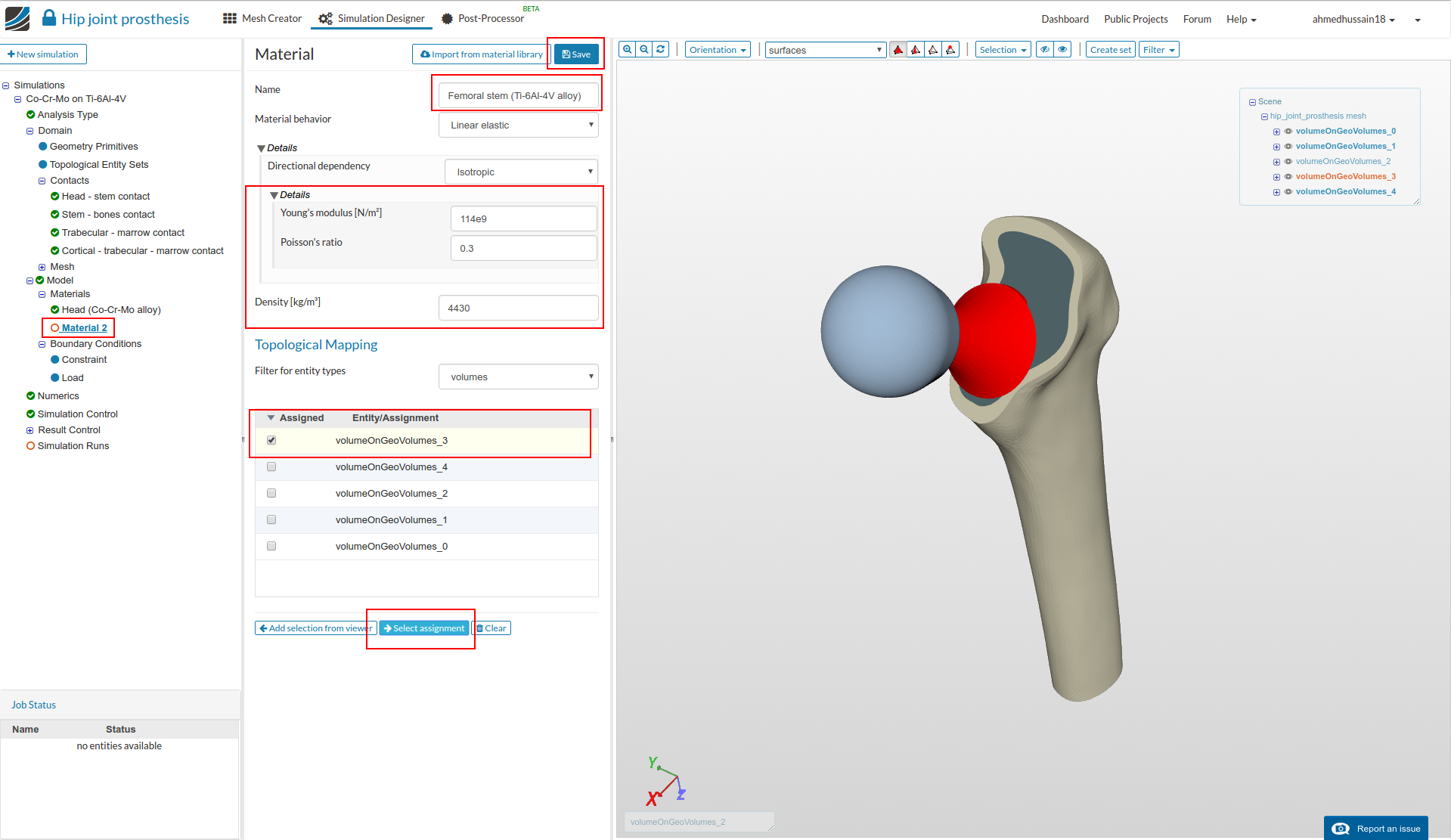1451x840 pixels.
Task: Open the Post-Processor tab
Action: (482, 19)
